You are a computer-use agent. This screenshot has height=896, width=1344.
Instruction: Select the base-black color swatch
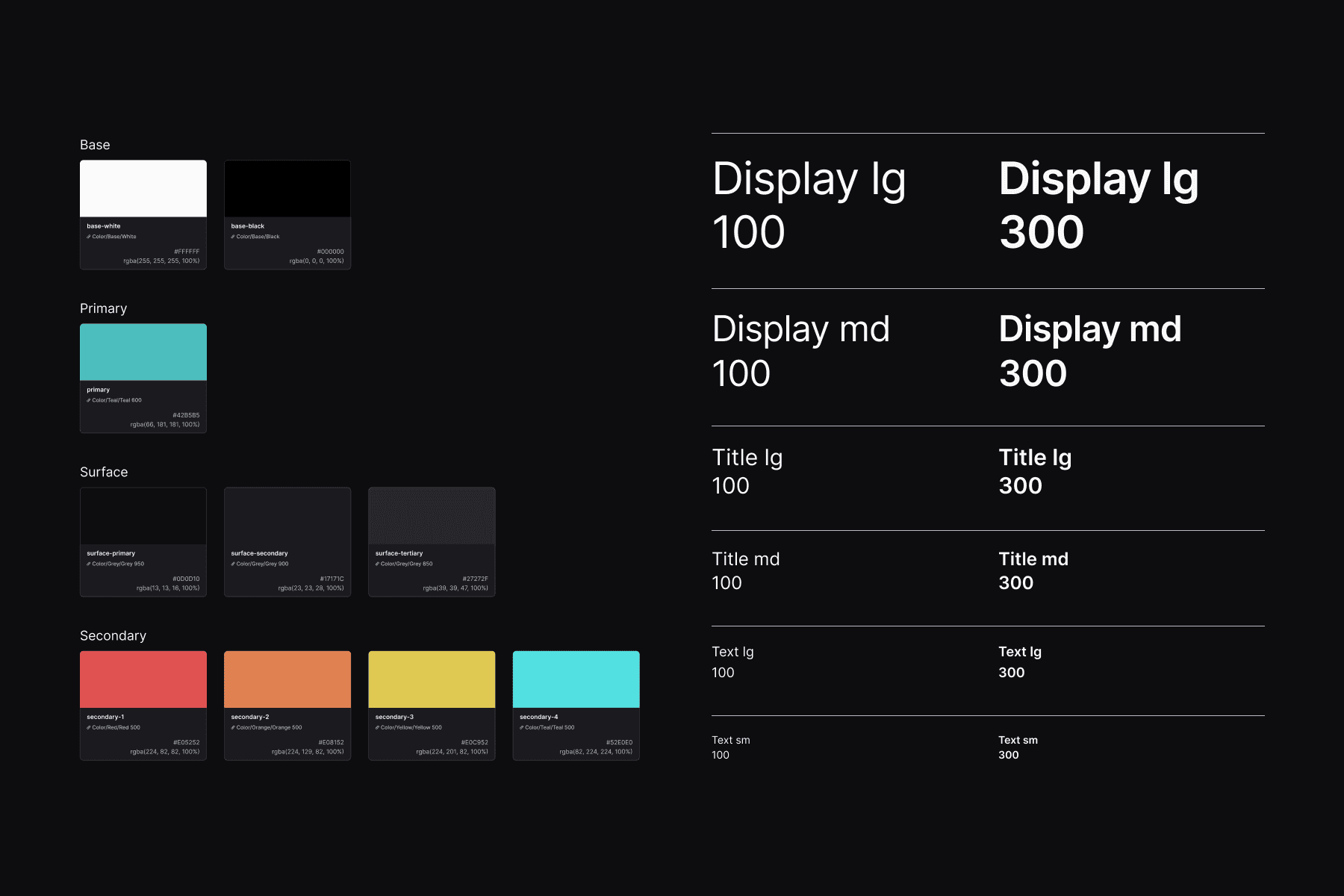(287, 189)
